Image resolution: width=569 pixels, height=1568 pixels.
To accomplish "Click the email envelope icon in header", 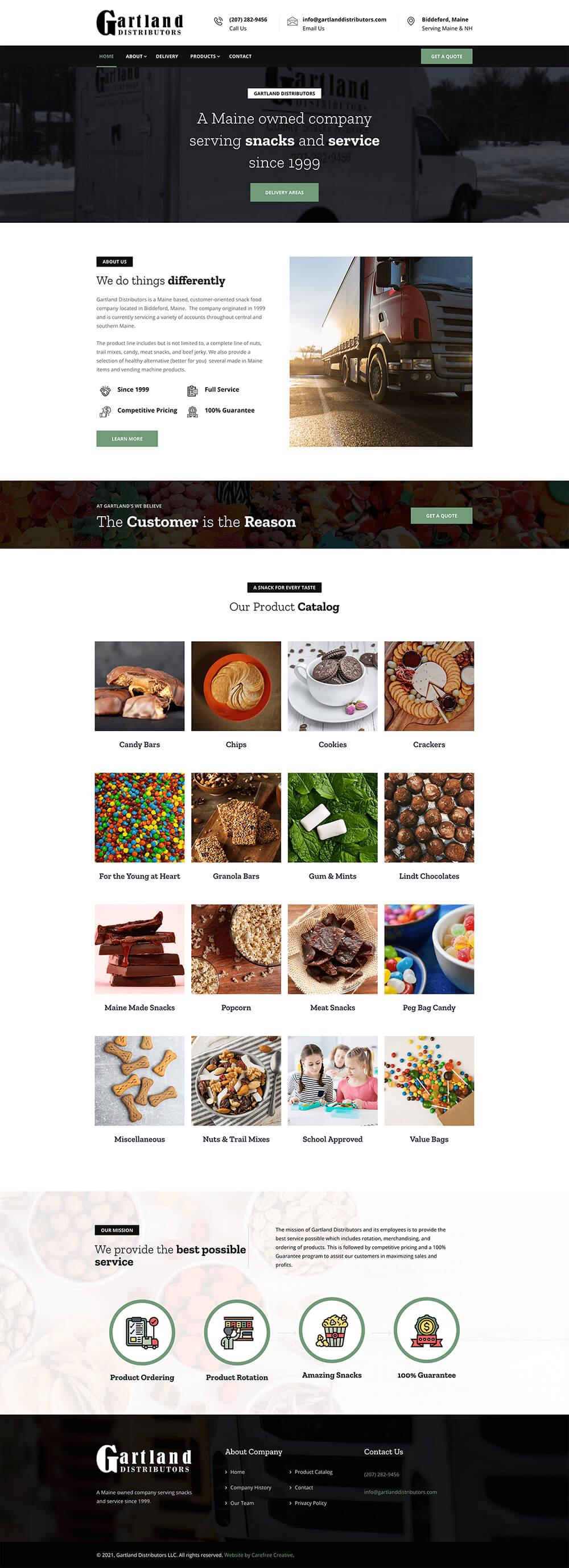I will [292, 21].
